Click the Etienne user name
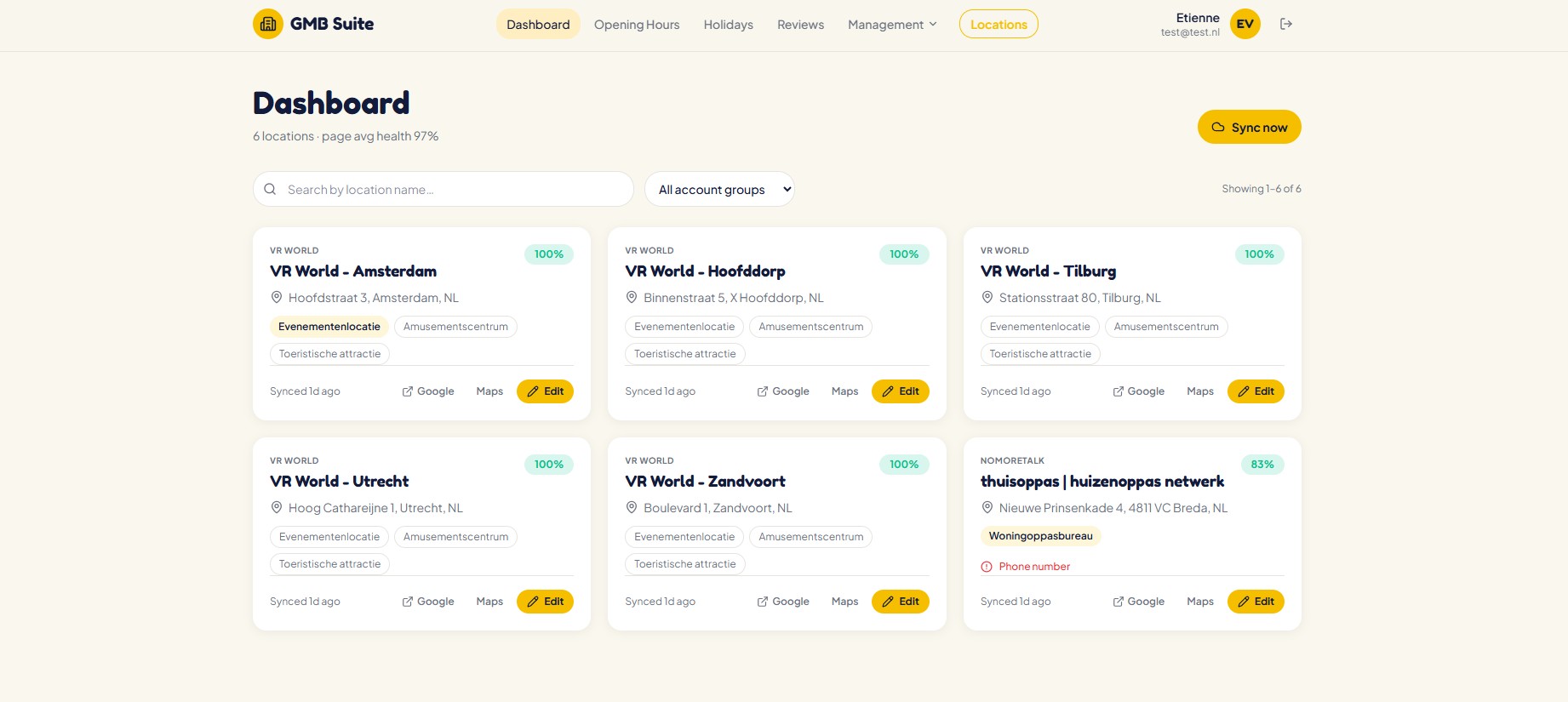This screenshot has width=1568, height=702. click(x=1198, y=18)
